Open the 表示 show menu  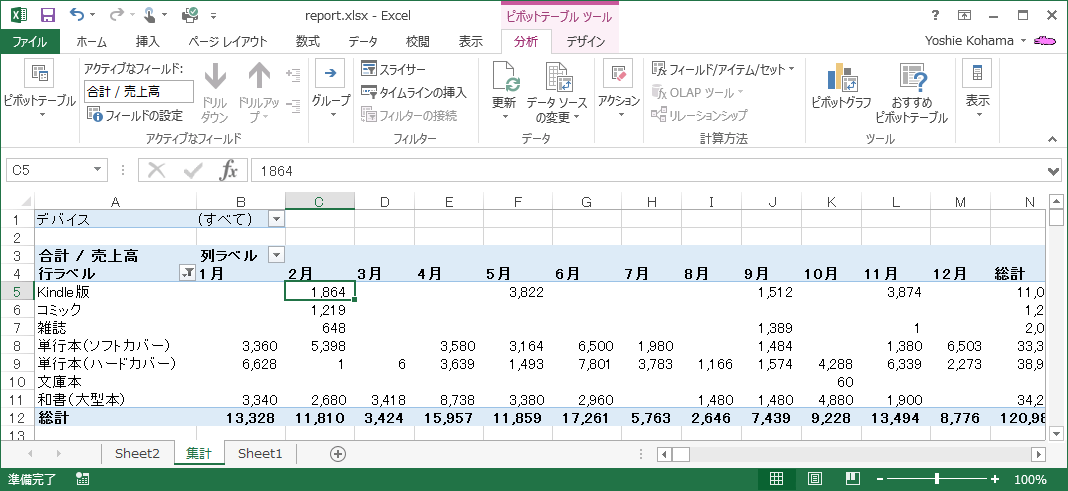click(977, 91)
